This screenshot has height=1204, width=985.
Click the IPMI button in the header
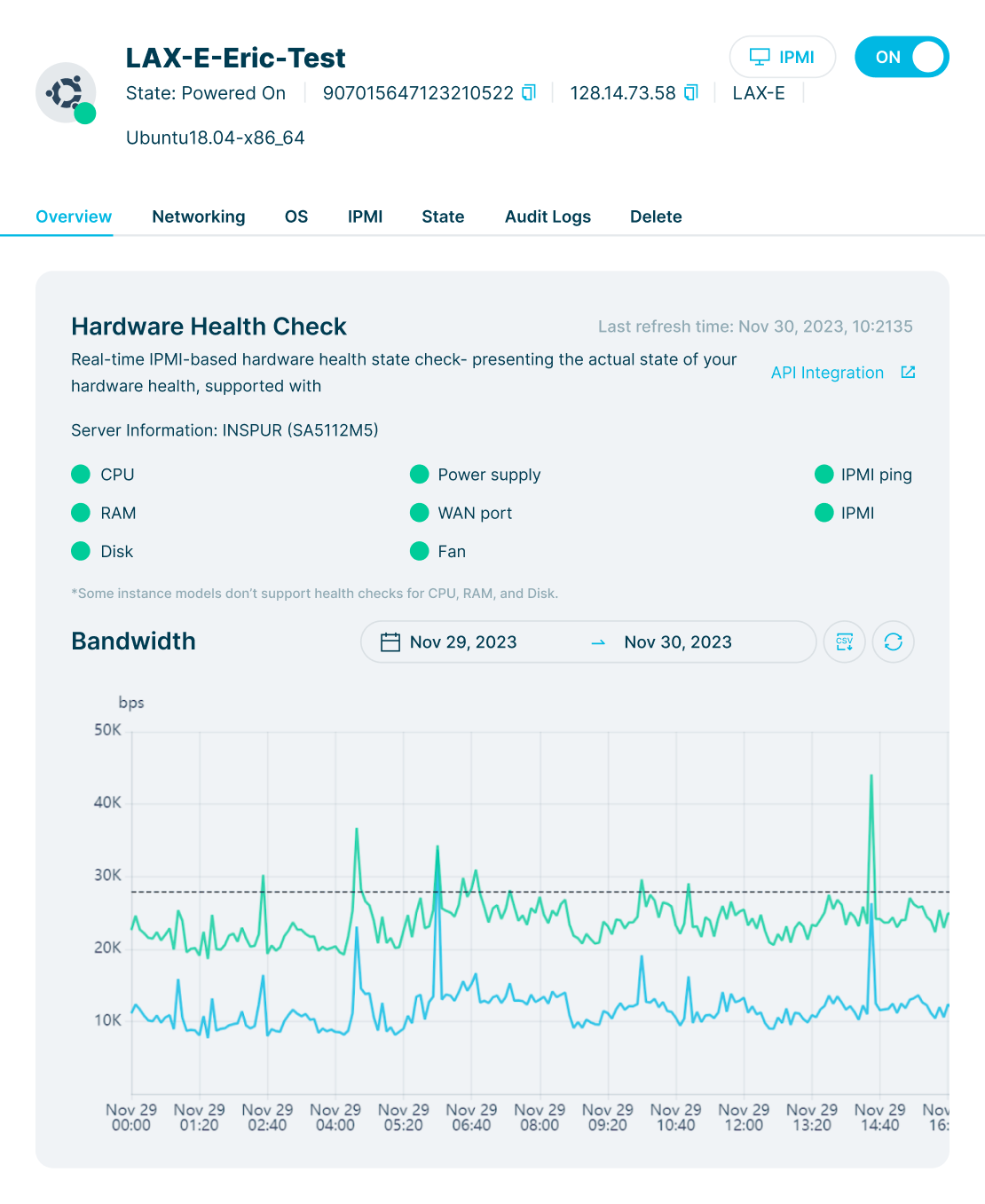[783, 57]
